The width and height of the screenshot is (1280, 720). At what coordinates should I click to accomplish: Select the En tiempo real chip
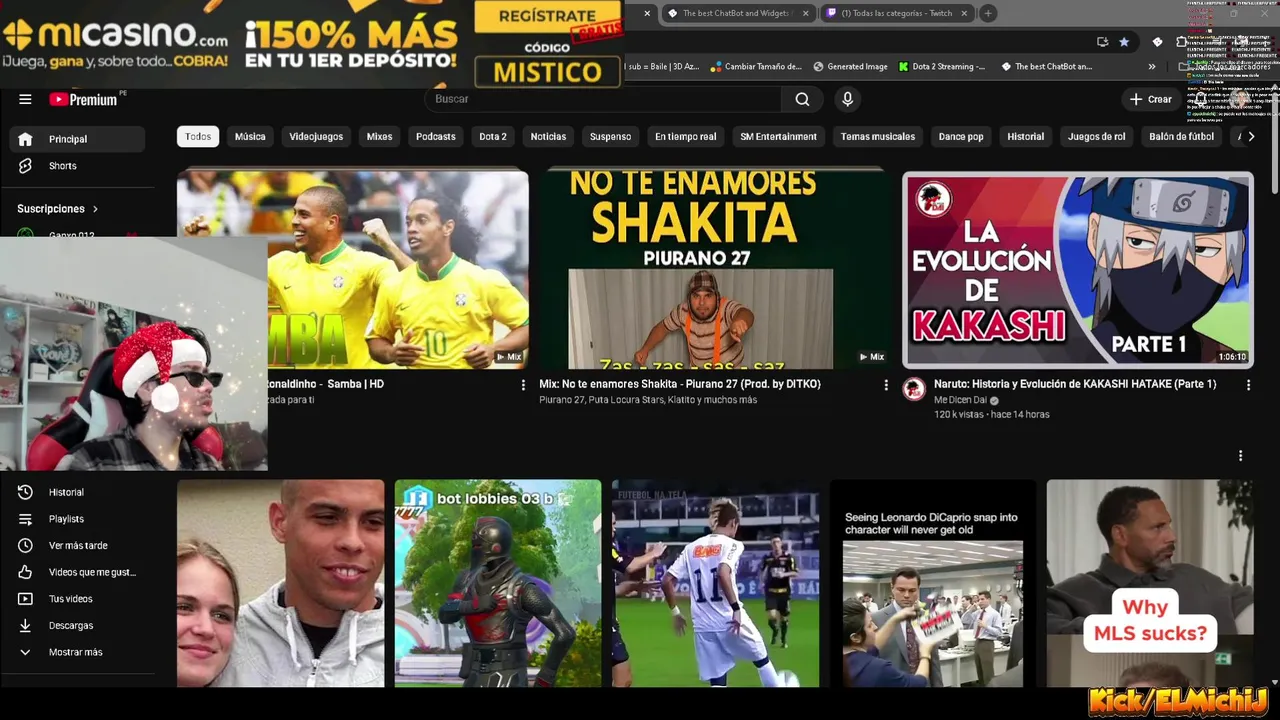click(x=686, y=136)
